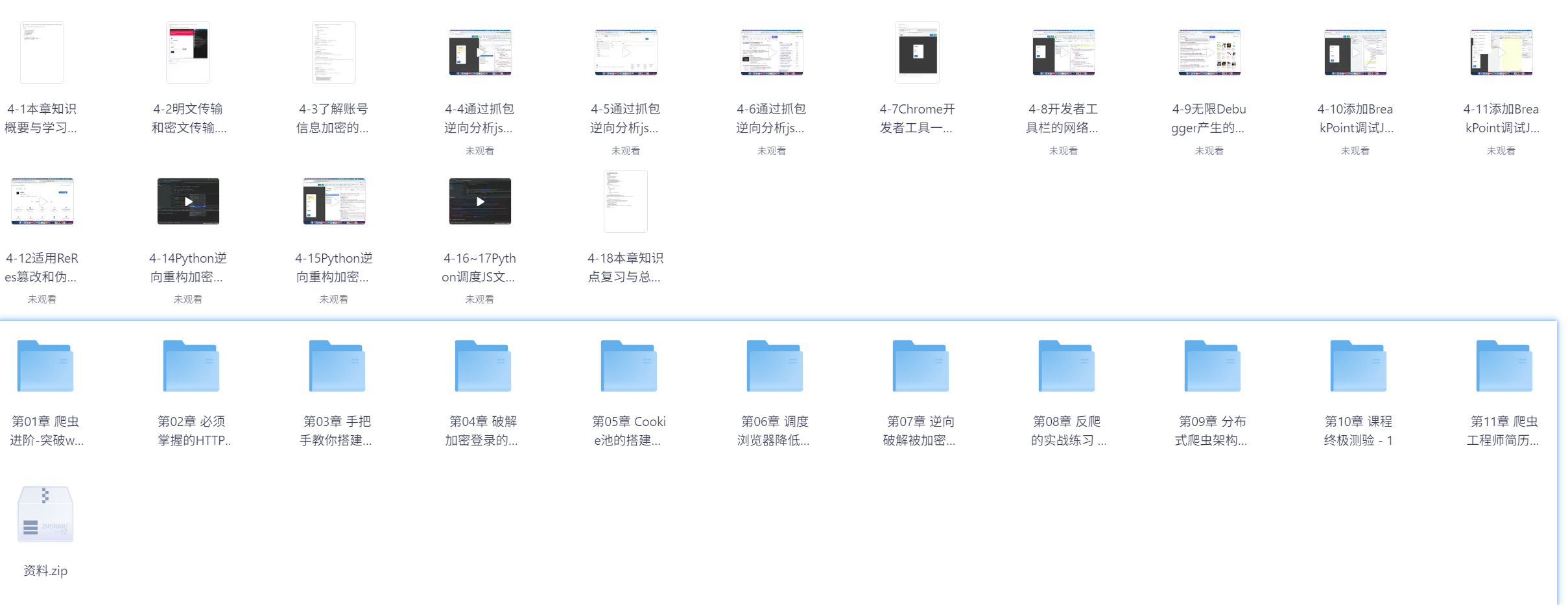Click label 4-1本章知识概要与学习
This screenshot has height=605, width=1568.
[x=41, y=118]
